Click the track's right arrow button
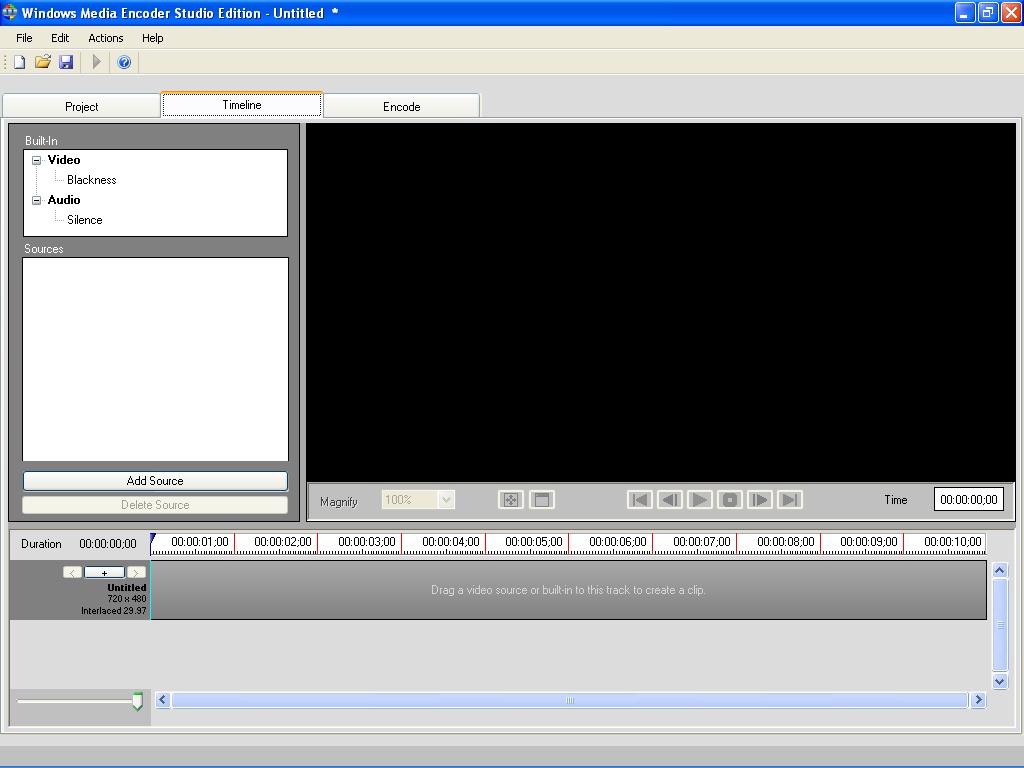Viewport: 1024px width, 768px height. tap(136, 573)
